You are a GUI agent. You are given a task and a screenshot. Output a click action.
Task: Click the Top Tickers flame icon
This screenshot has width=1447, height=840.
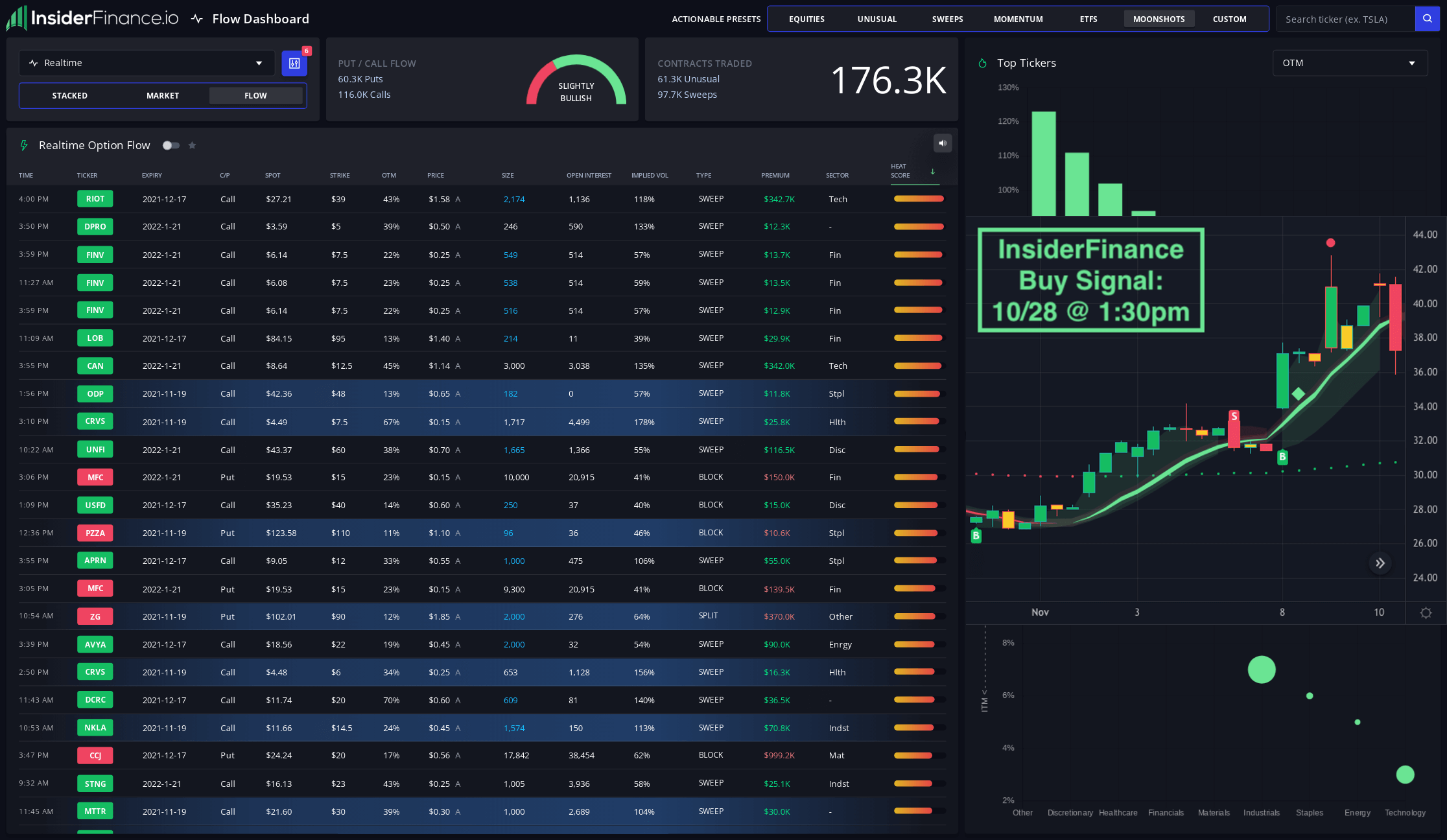click(x=982, y=63)
